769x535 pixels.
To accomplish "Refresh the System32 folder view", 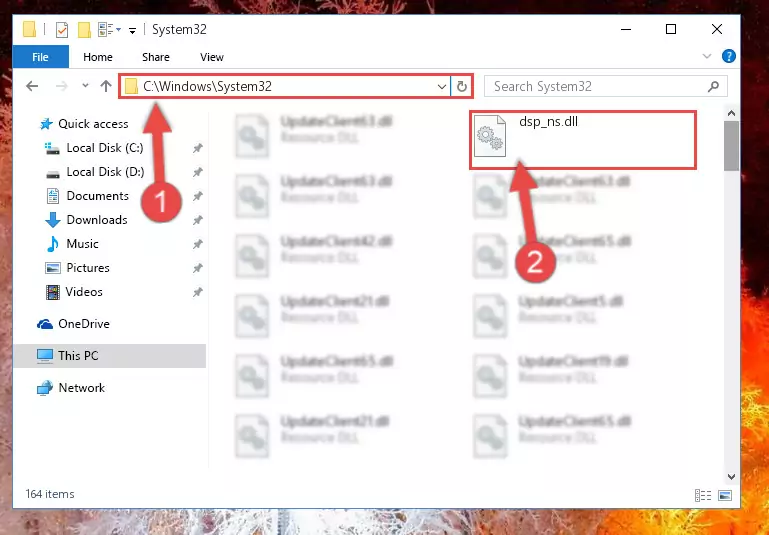I will 461,87.
